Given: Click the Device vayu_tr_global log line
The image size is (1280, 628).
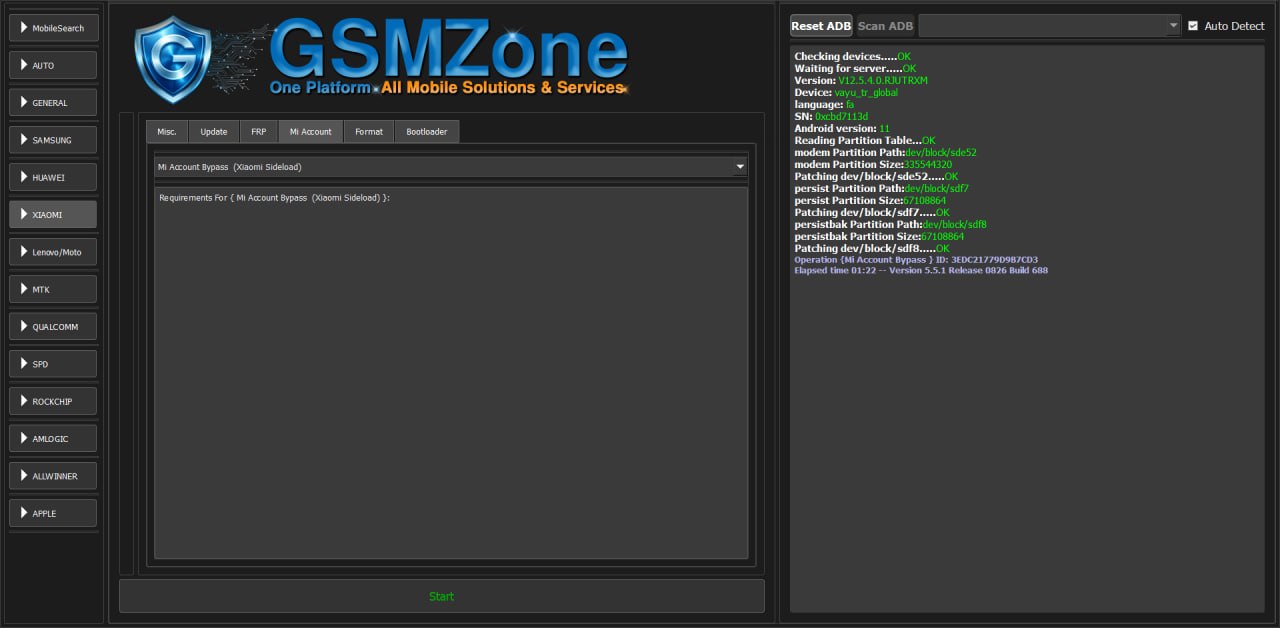Looking at the screenshot, I should tap(846, 92).
